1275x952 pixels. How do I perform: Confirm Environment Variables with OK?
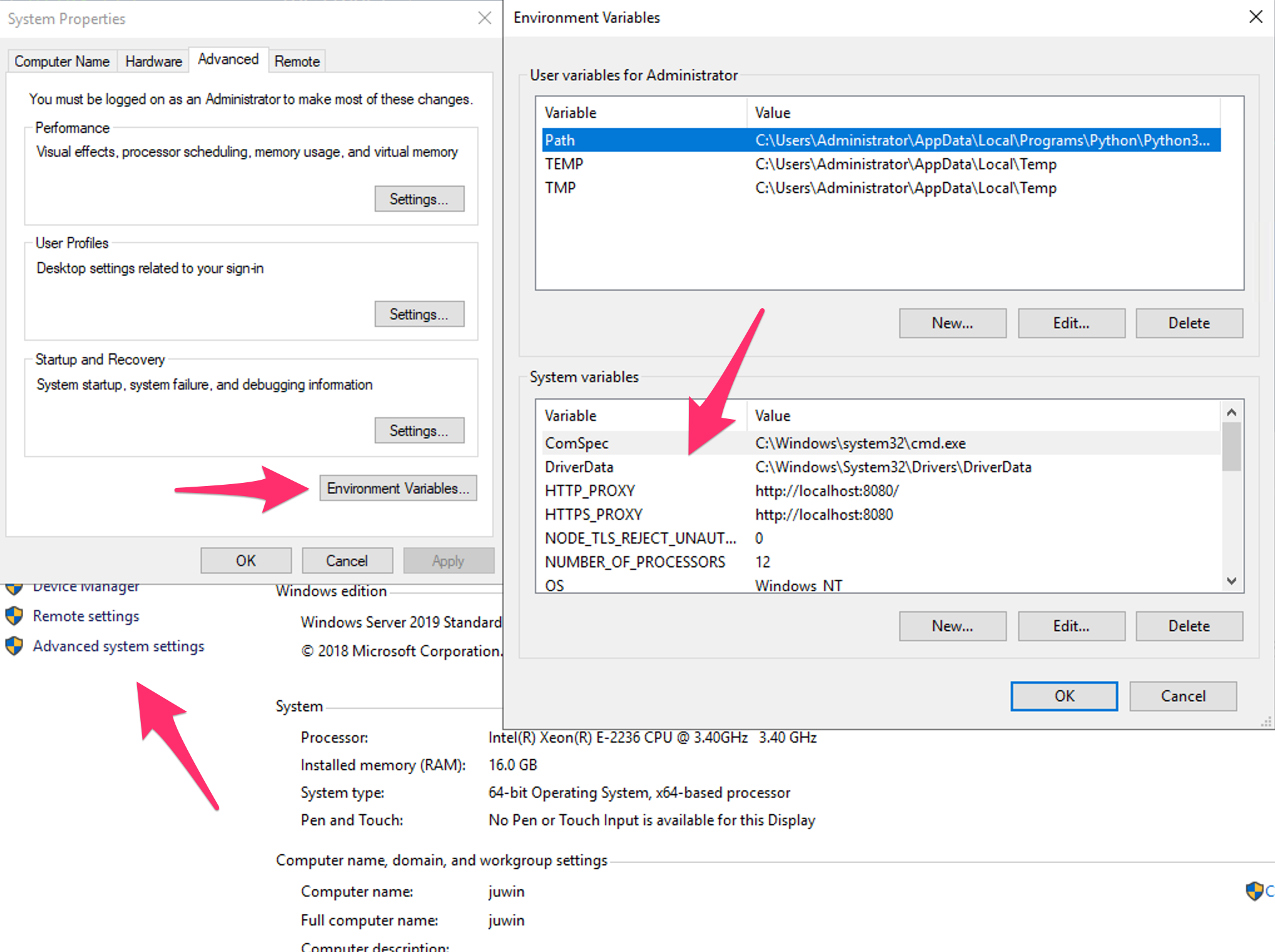(x=1063, y=696)
